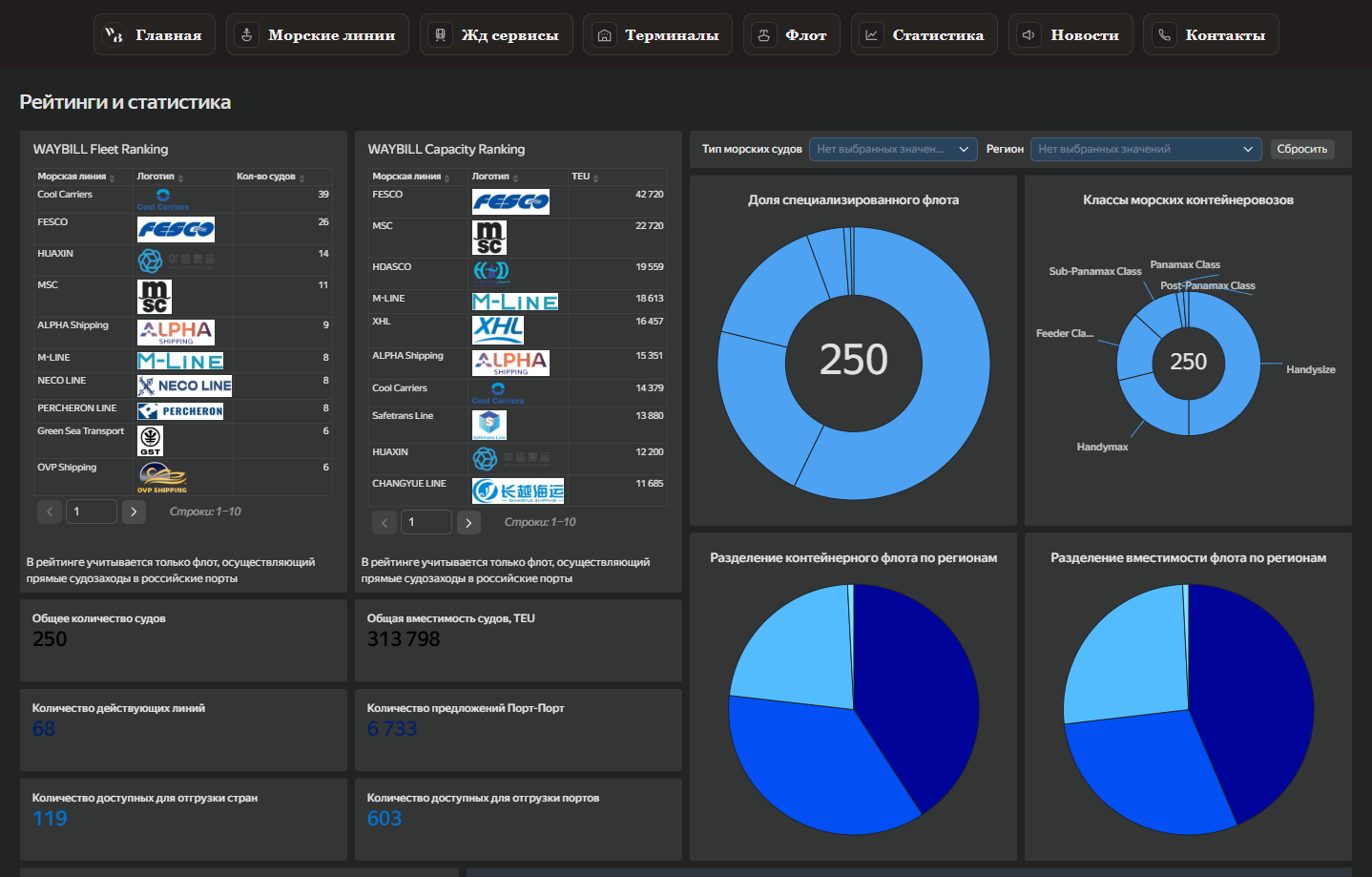Click NECO LINE logo in Fleet Ranking
The width and height of the screenshot is (1372, 877).
click(x=184, y=386)
